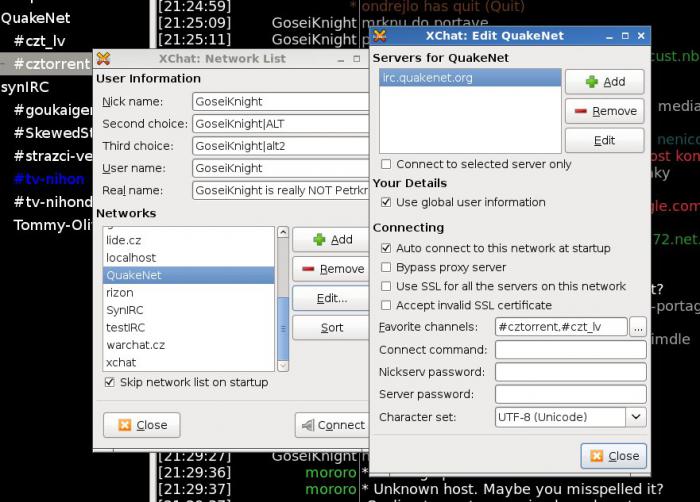Screen dimensions: 700x502
Task: Switch to highlighted #tv-nihon channel
Action: tap(49, 179)
